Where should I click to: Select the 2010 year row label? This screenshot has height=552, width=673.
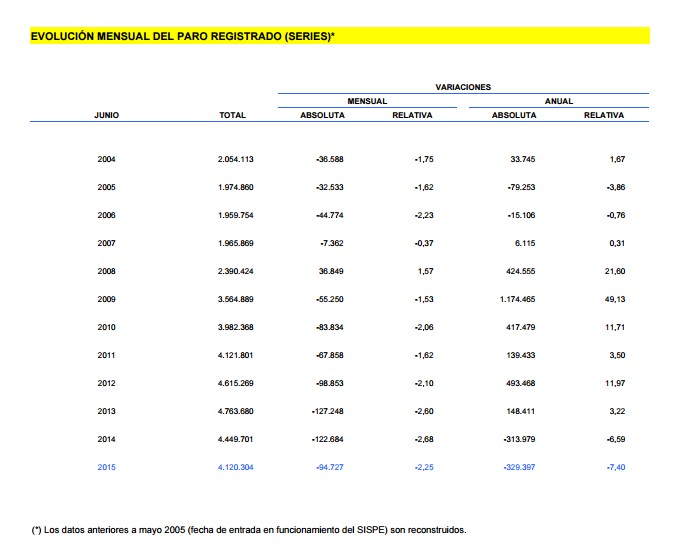pyautogui.click(x=106, y=327)
